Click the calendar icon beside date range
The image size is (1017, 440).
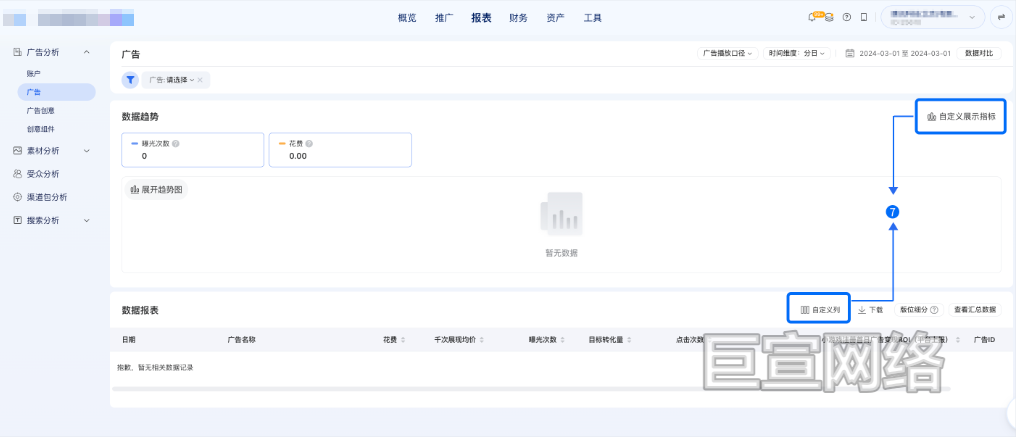point(850,54)
